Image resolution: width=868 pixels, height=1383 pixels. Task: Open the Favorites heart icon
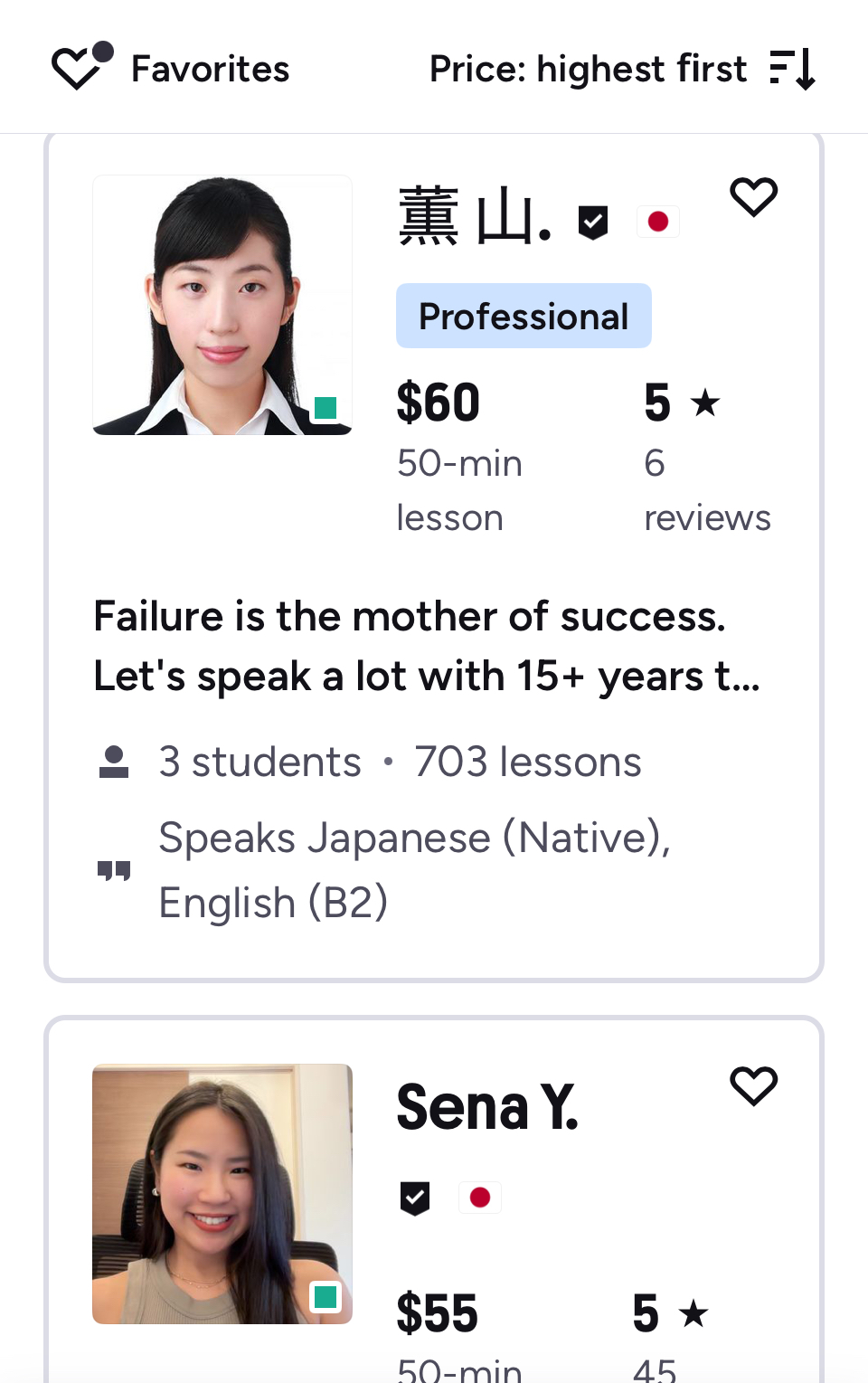click(x=80, y=69)
